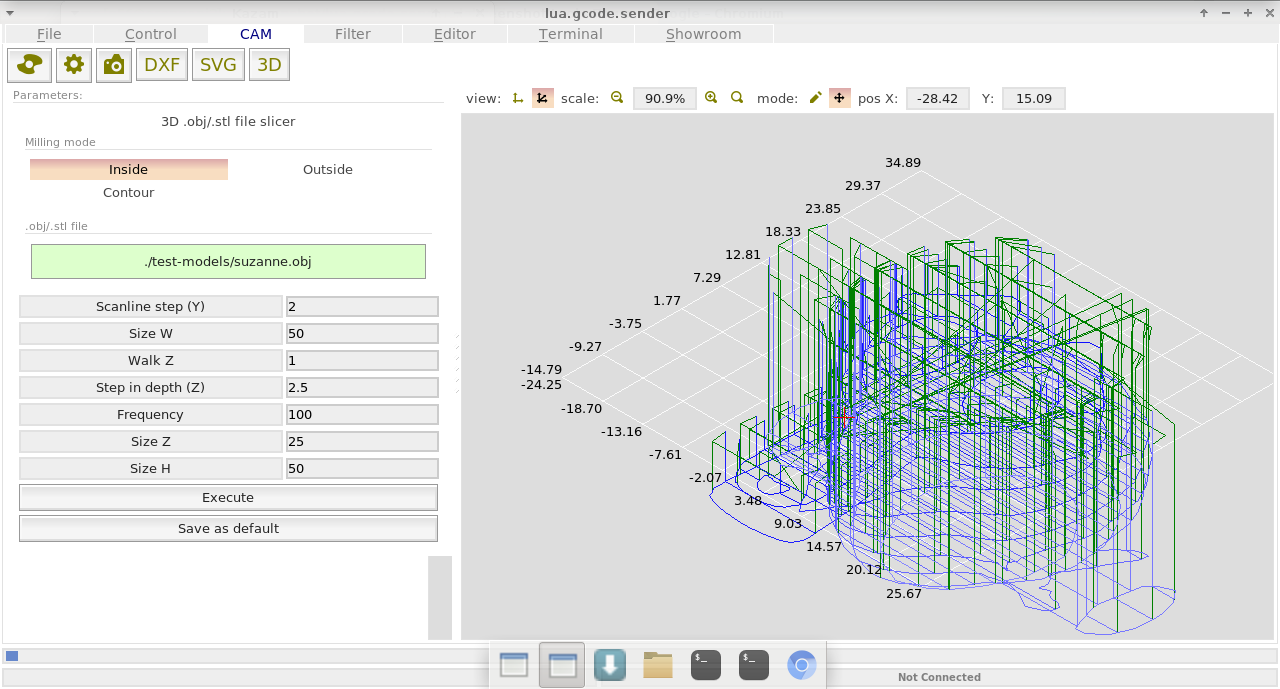This screenshot has height=689, width=1280.
Task: Select Inside milling mode
Action: (x=129, y=170)
